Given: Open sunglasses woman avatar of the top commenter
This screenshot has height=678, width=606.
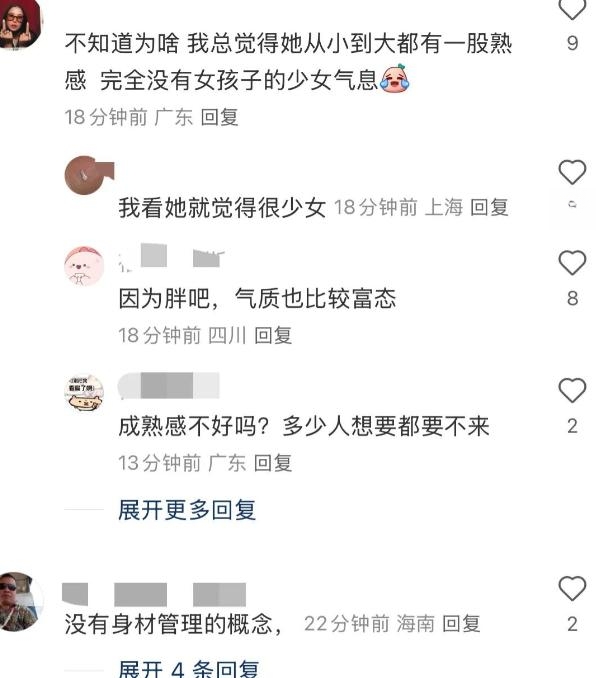Looking at the screenshot, I should coord(19,24).
